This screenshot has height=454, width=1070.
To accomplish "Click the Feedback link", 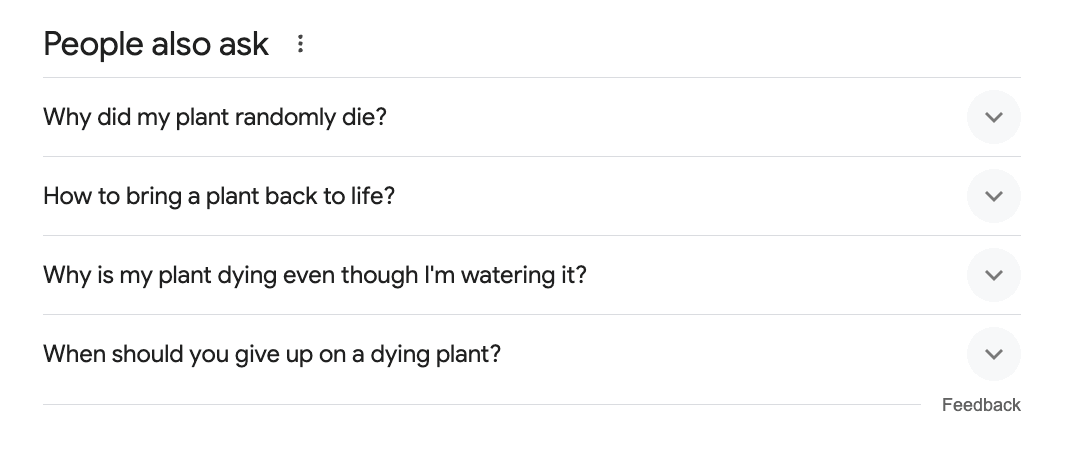I will pos(981,405).
